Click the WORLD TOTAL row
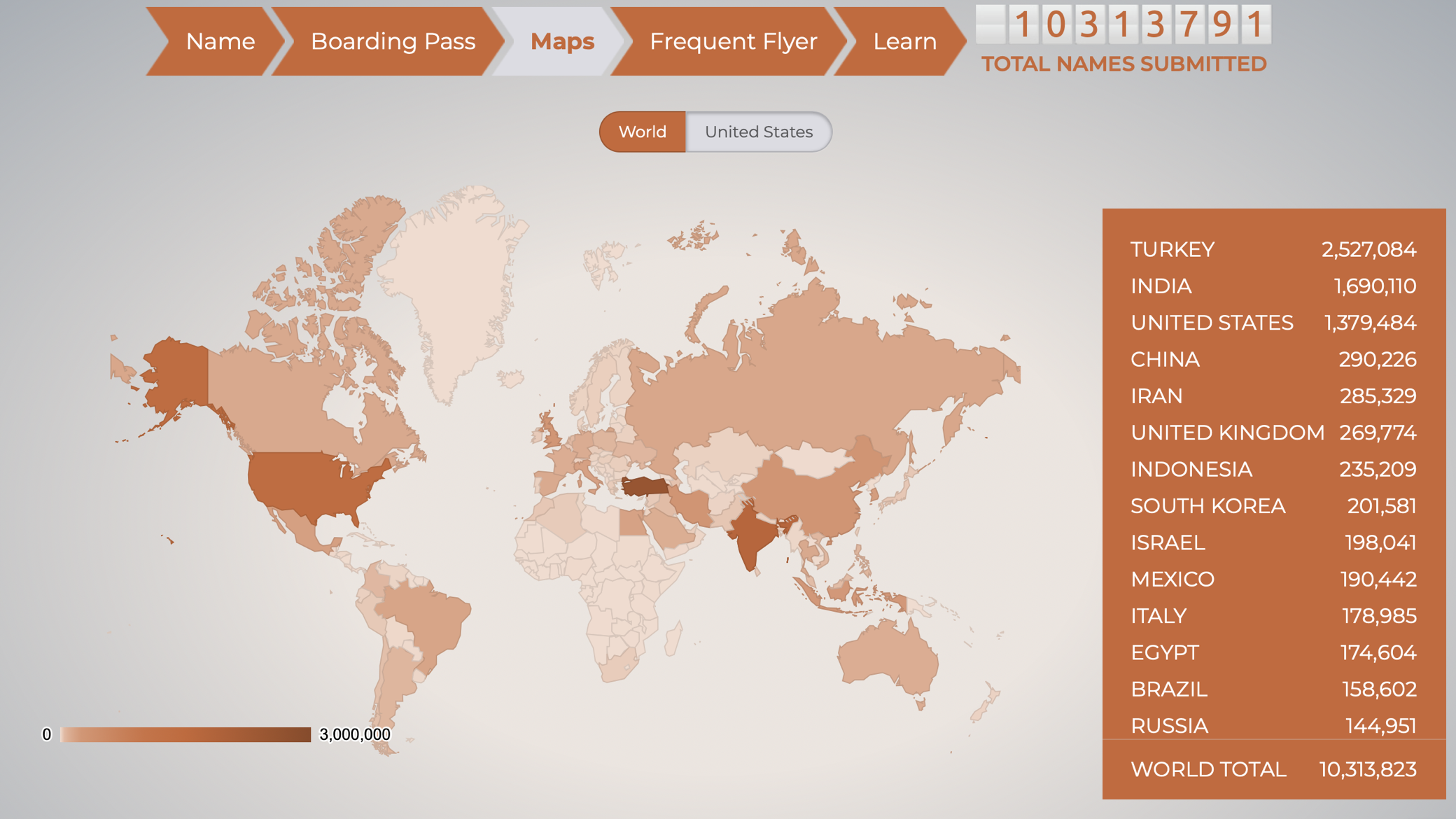This screenshot has width=1456, height=819. coord(1273,769)
